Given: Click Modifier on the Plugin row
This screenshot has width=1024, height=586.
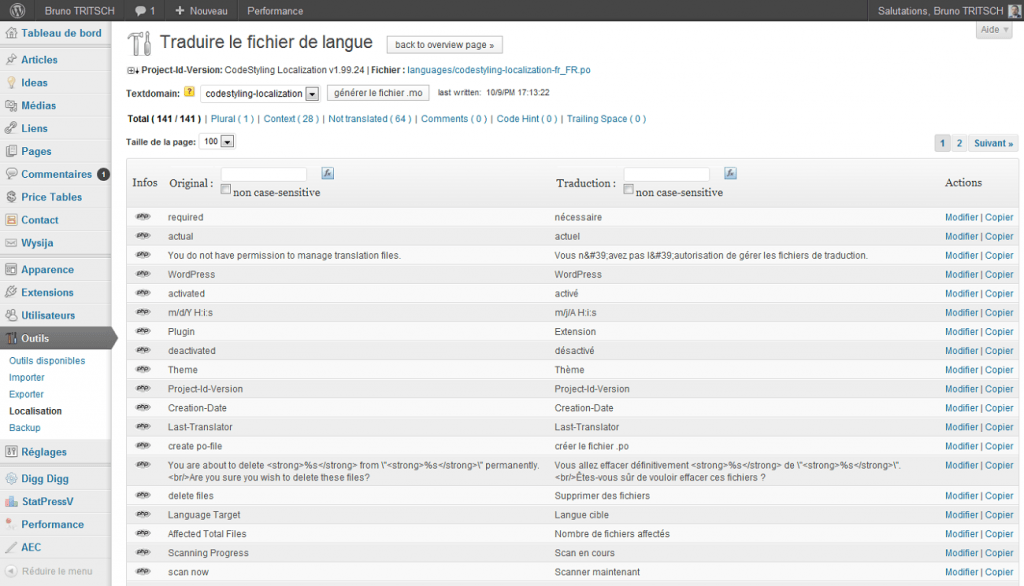Looking at the screenshot, I should tap(961, 331).
